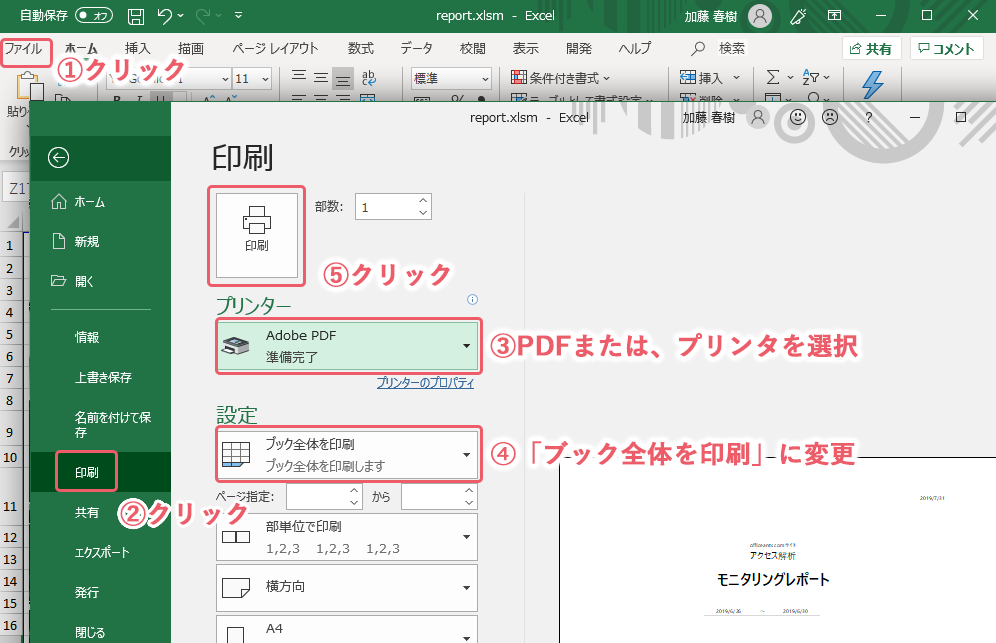
Task: Increase copies with the up stepper arrow
Action: pos(423,200)
